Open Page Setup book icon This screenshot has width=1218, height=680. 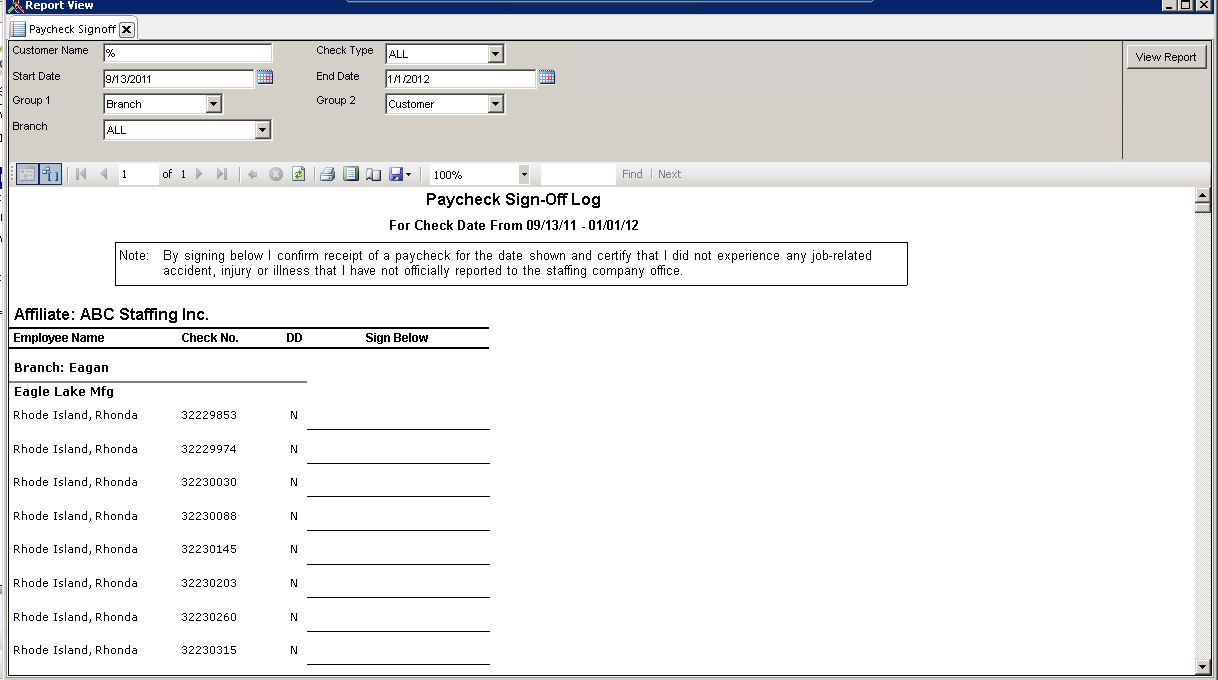[373, 174]
